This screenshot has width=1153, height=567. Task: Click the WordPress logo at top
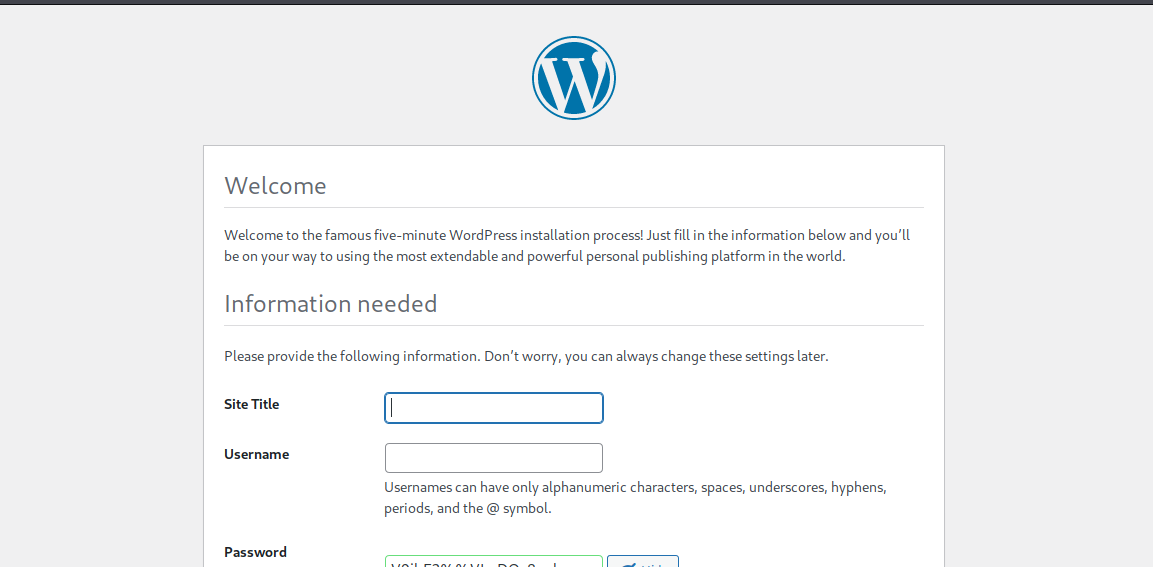574,78
